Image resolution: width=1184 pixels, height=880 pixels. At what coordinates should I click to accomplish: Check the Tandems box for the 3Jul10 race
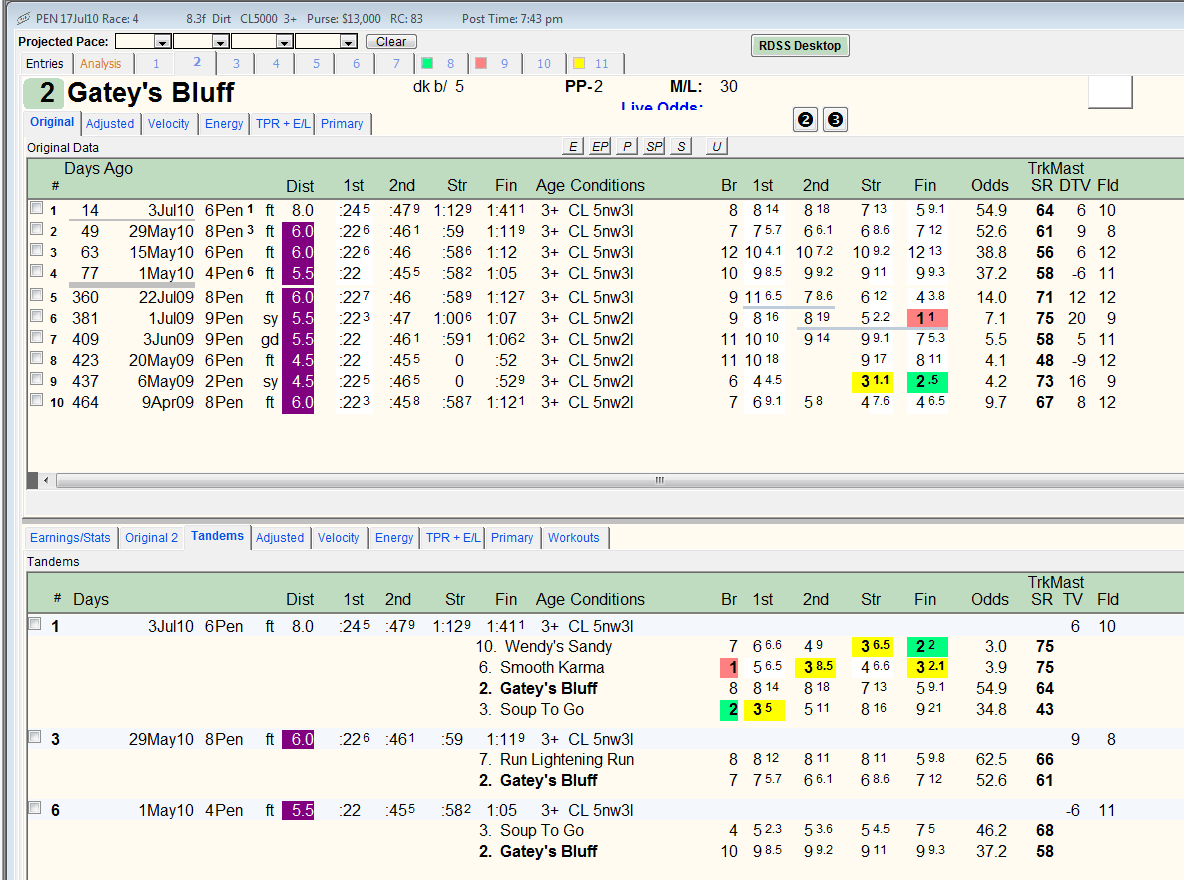pos(35,623)
